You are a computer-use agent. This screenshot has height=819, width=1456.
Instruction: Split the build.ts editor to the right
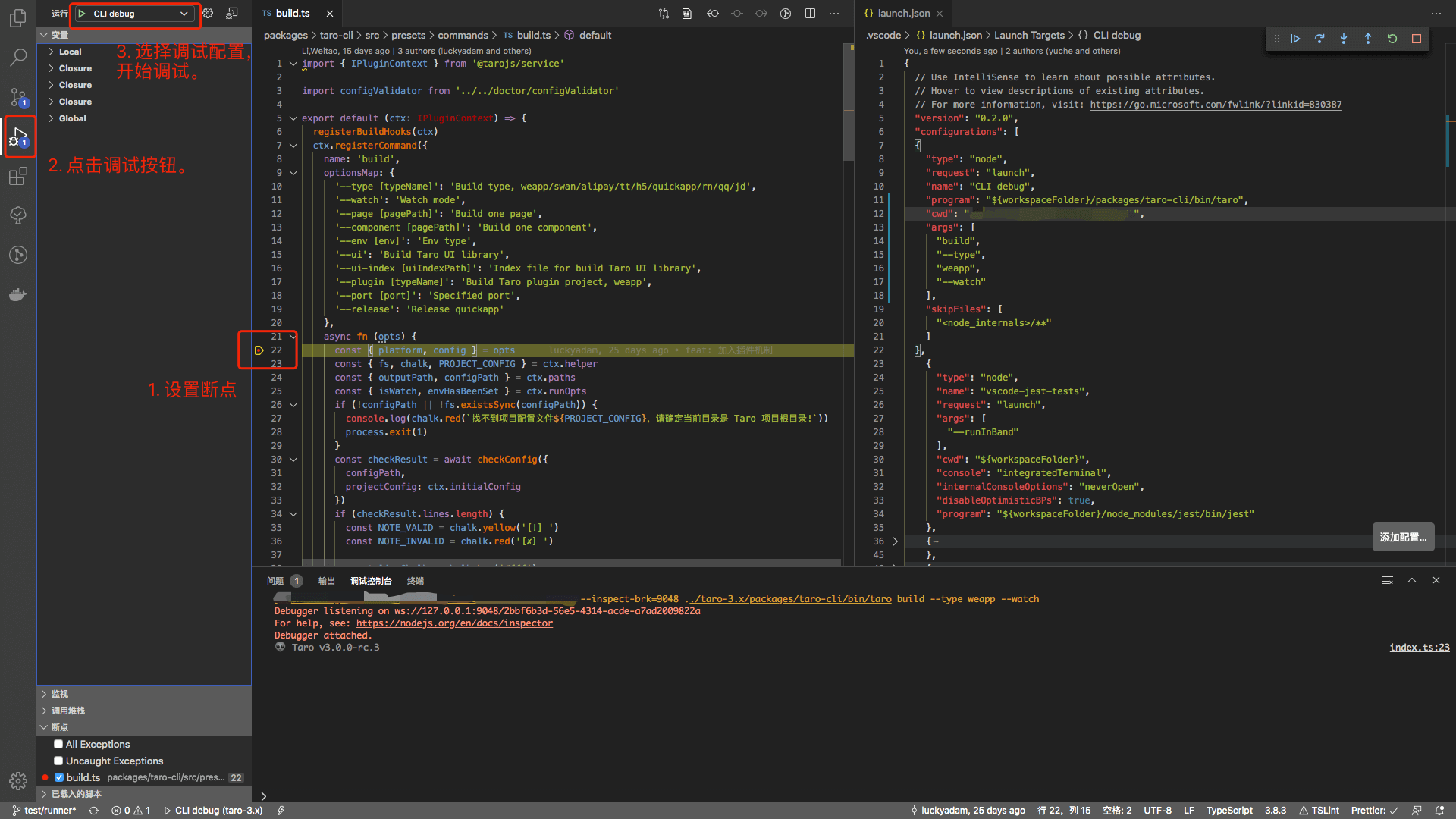click(x=810, y=14)
